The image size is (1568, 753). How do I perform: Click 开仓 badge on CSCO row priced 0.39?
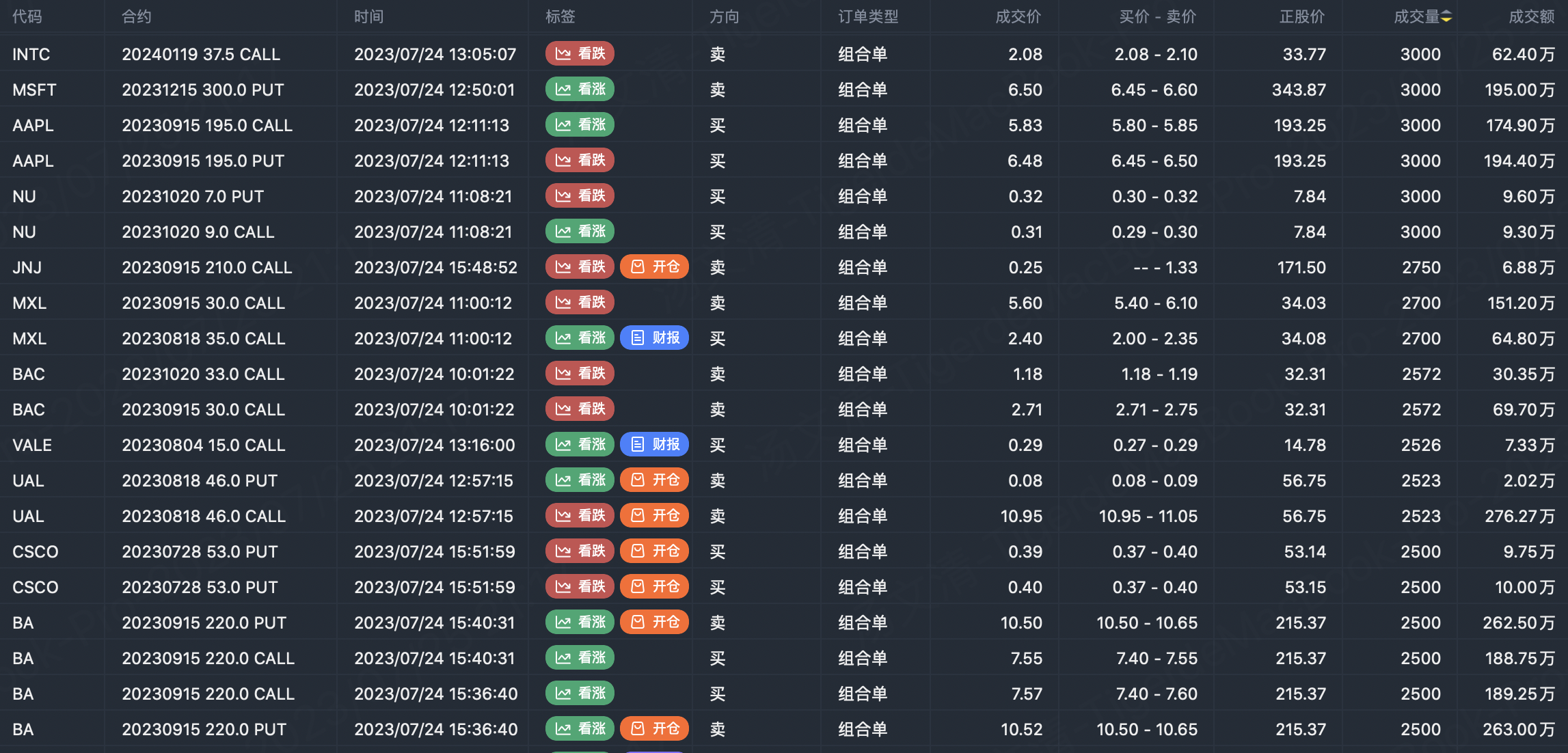click(x=654, y=551)
